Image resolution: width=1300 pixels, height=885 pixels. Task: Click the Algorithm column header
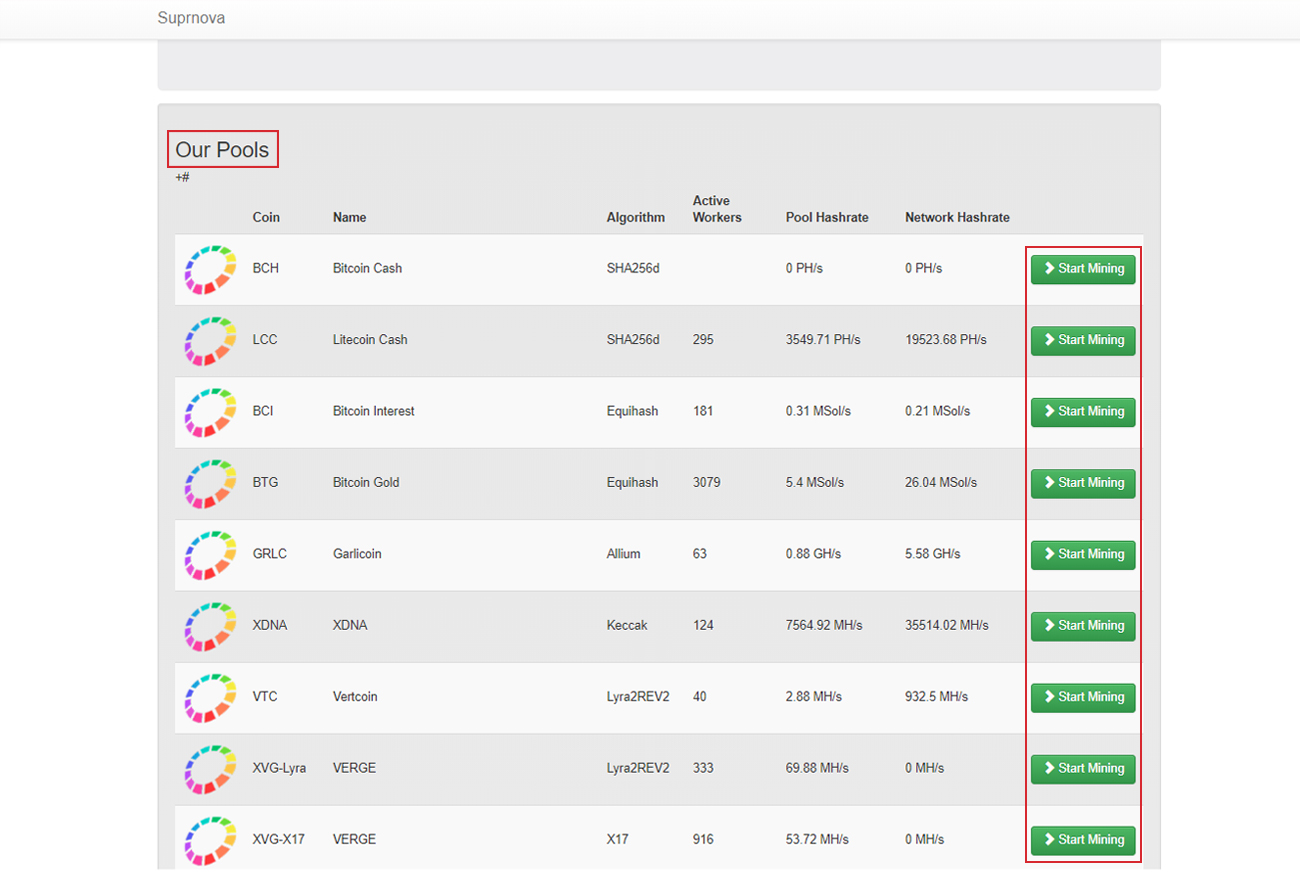[635, 217]
